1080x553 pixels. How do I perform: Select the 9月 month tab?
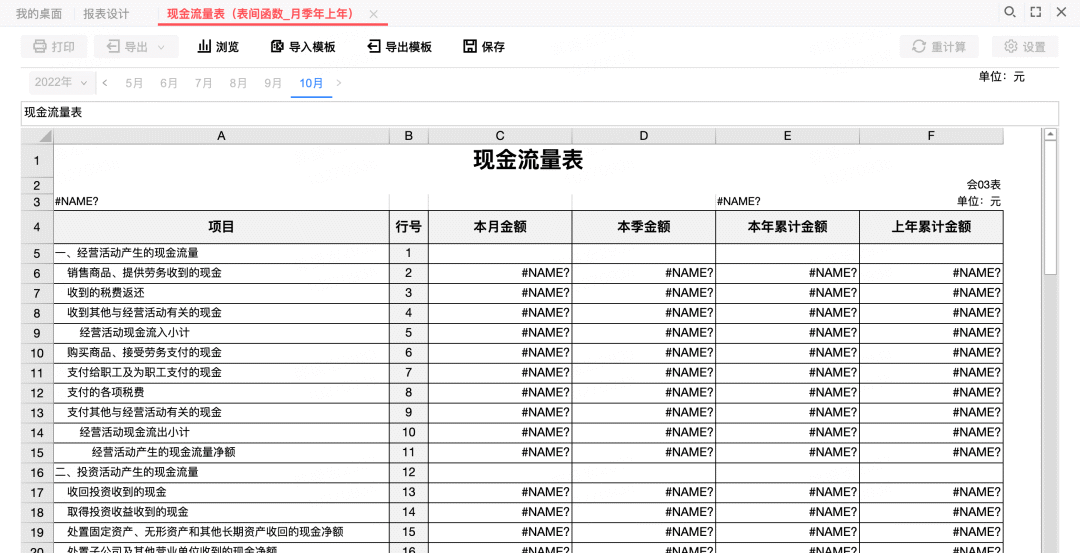[273, 83]
